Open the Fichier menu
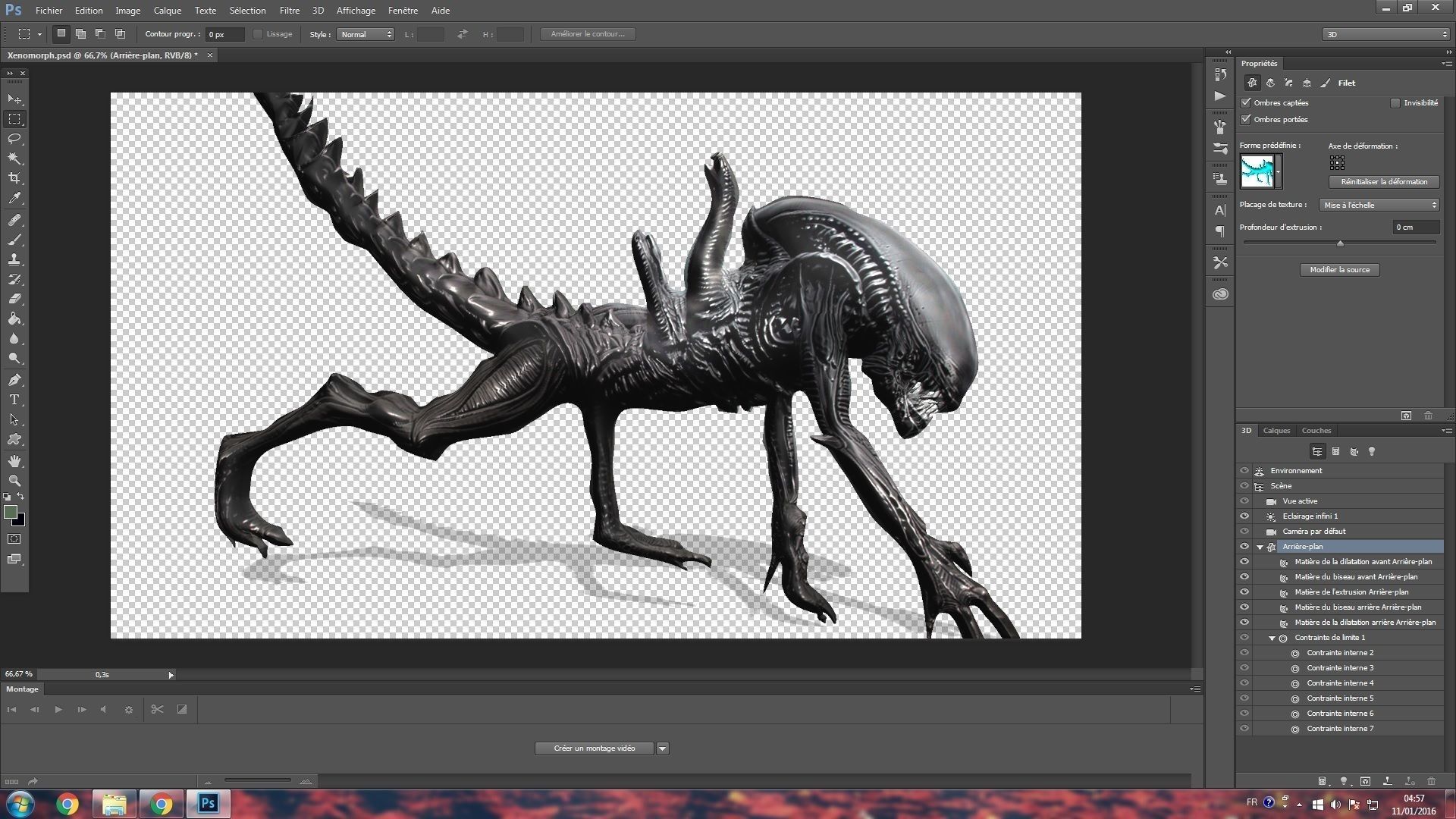This screenshot has width=1456, height=819. (49, 11)
